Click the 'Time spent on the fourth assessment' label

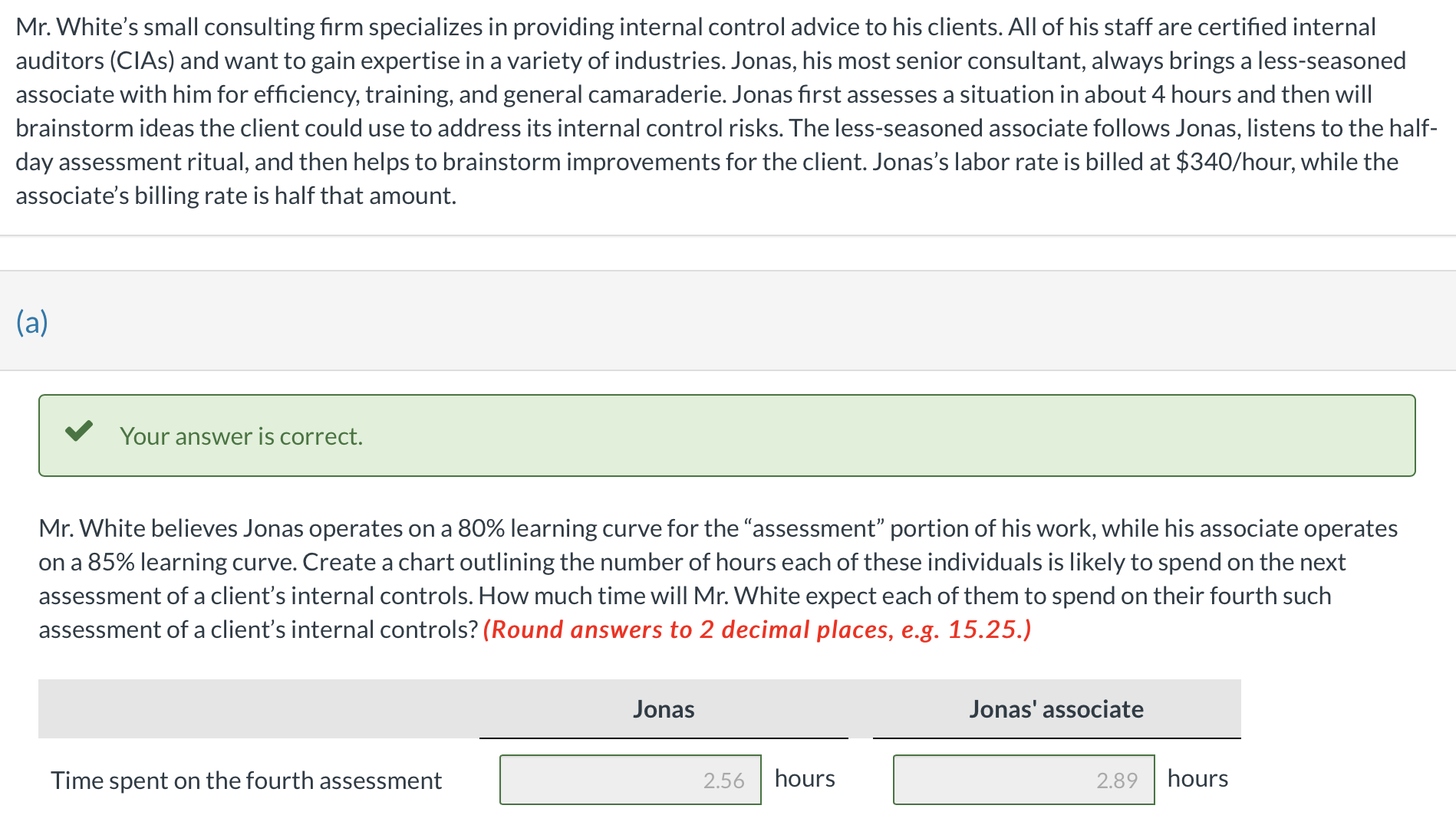coord(246,780)
